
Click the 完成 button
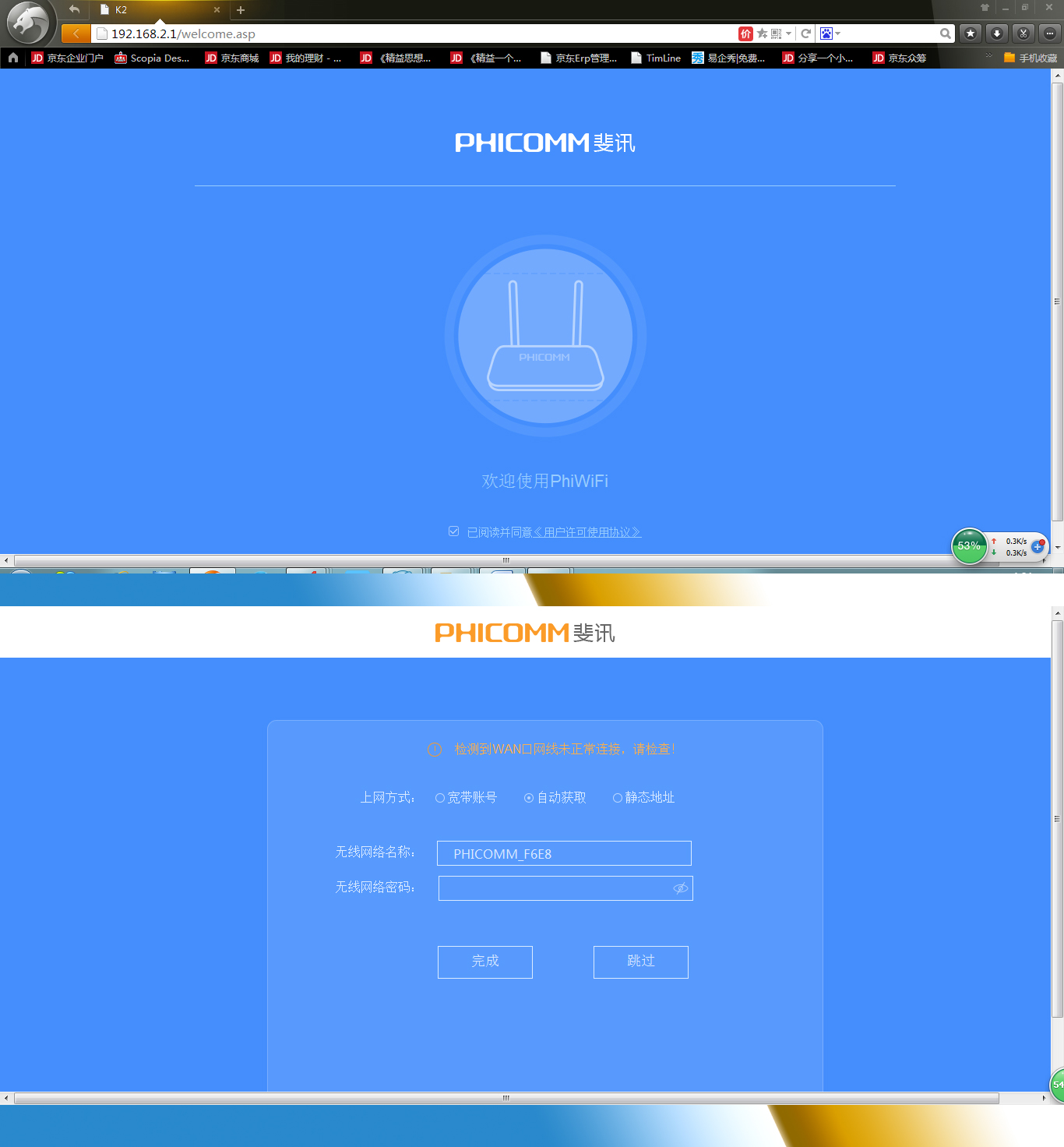[485, 962]
